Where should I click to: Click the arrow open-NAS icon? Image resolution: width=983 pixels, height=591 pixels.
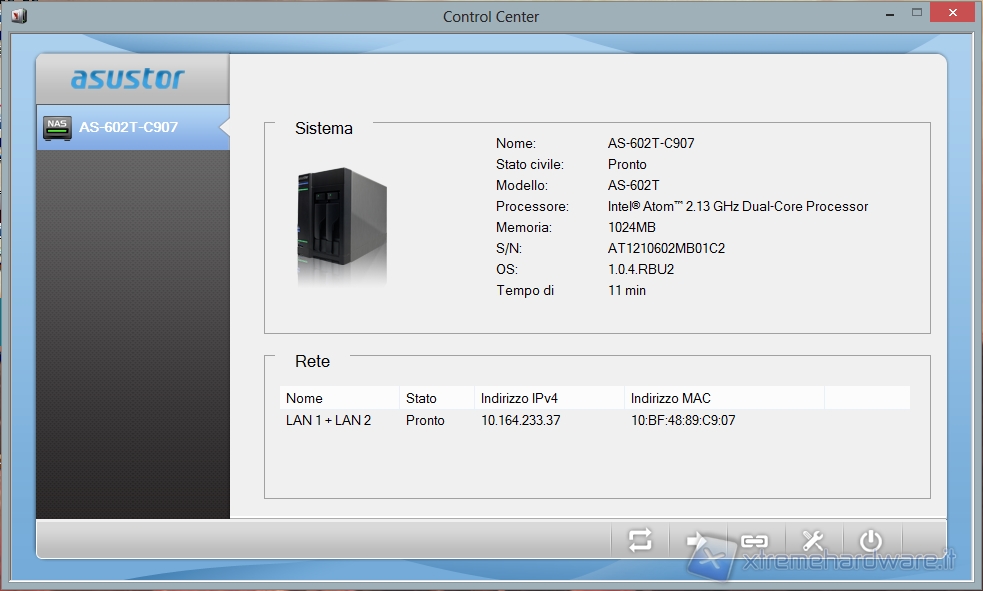[697, 541]
